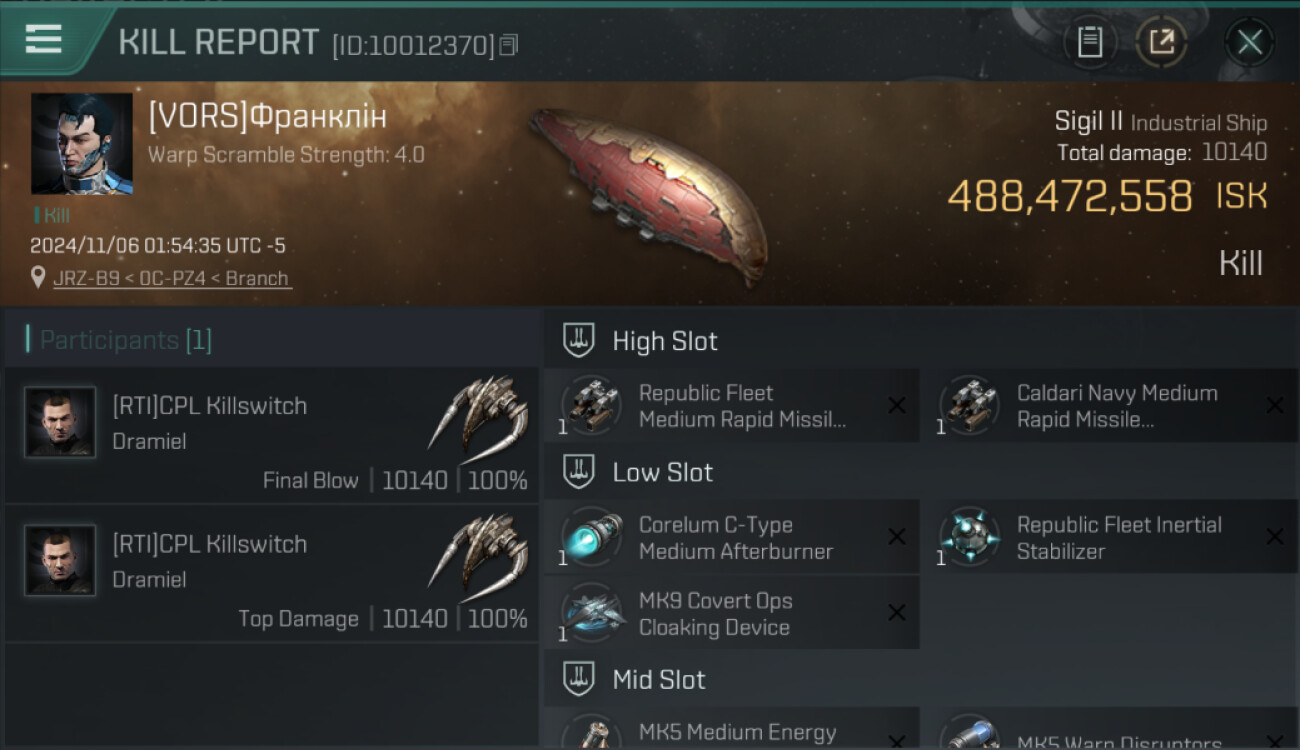Collapse the High Slot section

pos(579,340)
